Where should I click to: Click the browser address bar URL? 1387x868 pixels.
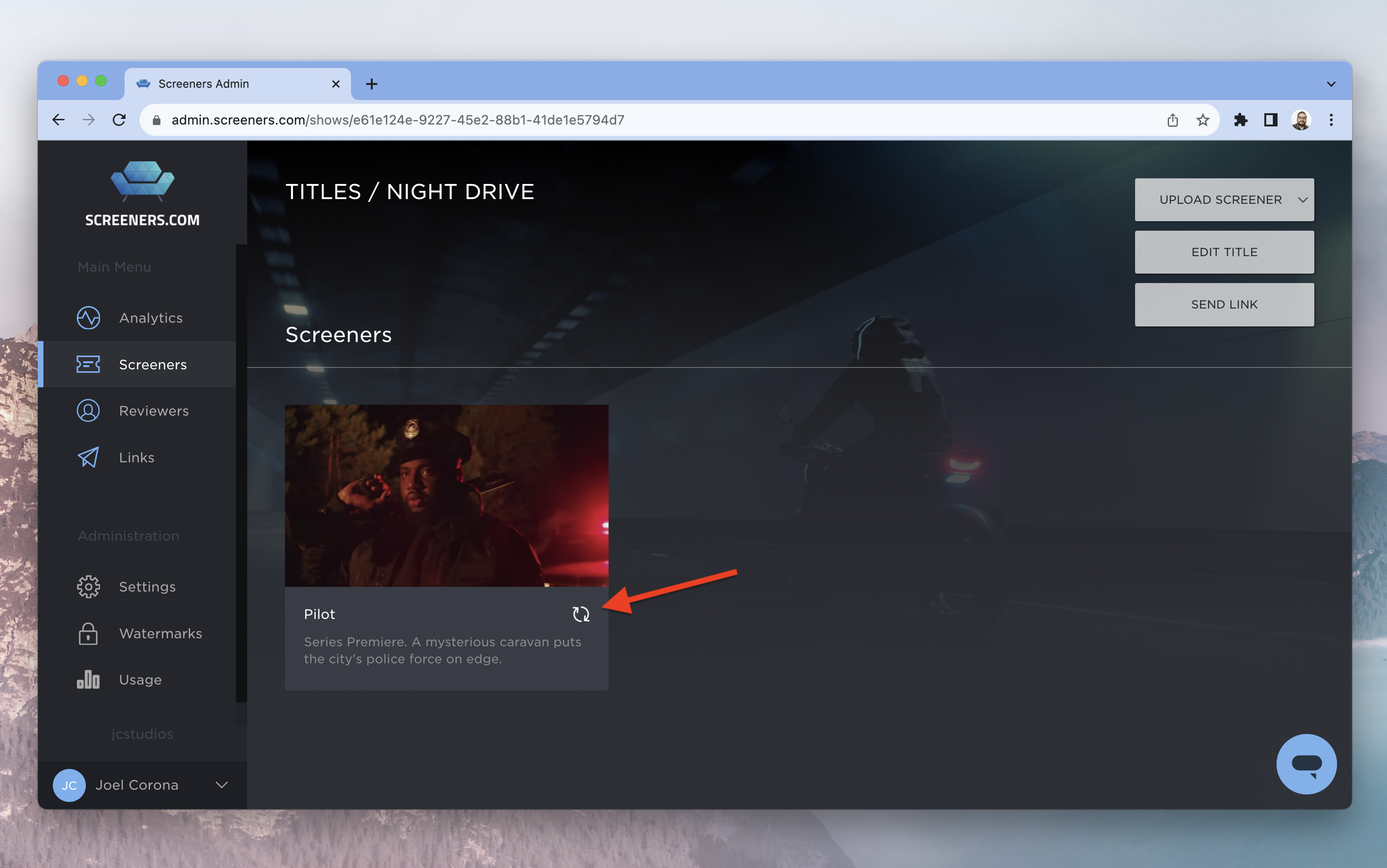click(x=398, y=120)
